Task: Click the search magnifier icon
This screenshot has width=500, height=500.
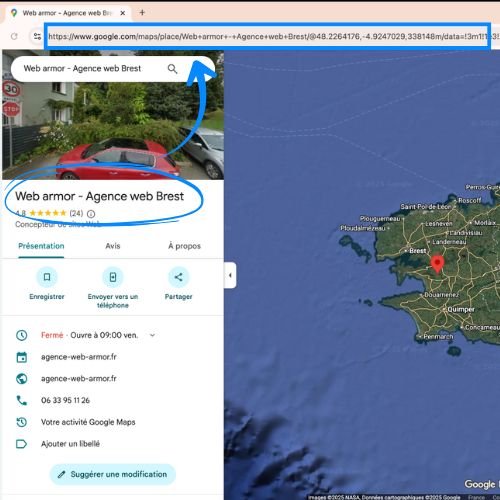Action: point(172,69)
